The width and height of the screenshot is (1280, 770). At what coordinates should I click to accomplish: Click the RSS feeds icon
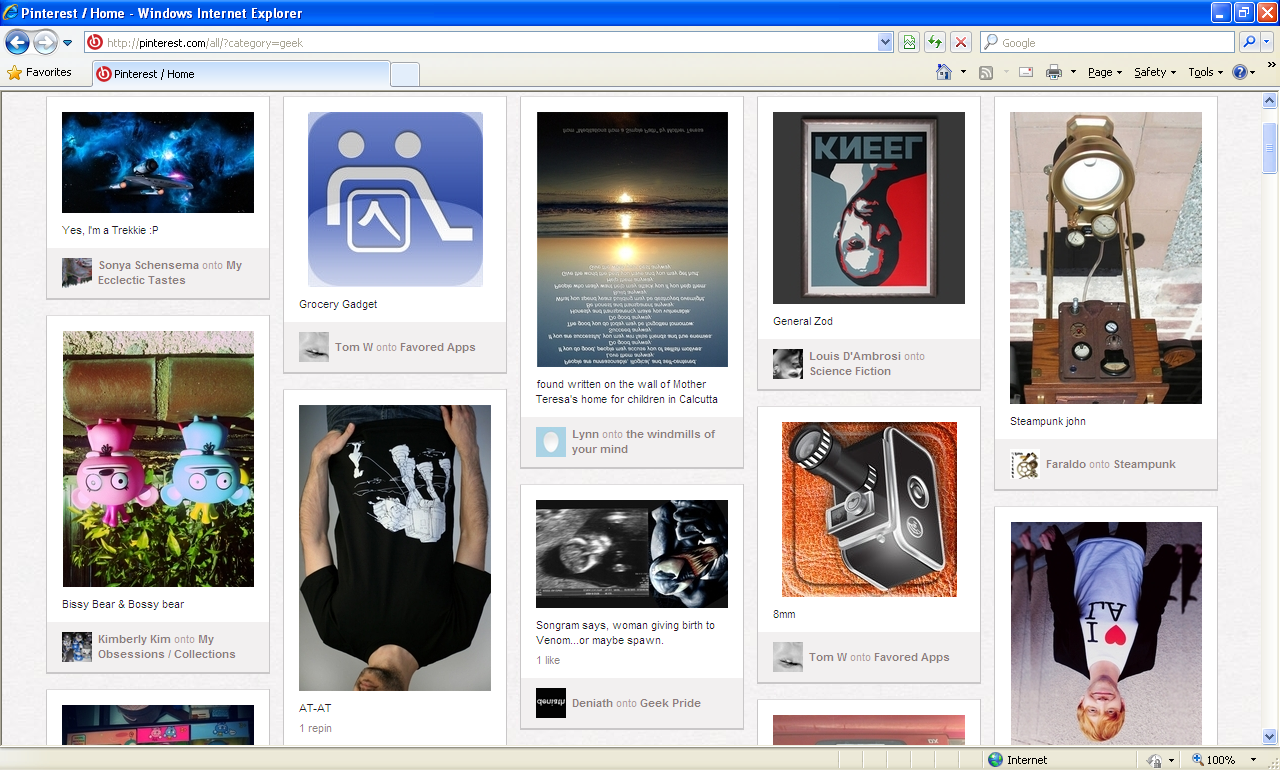tap(986, 72)
